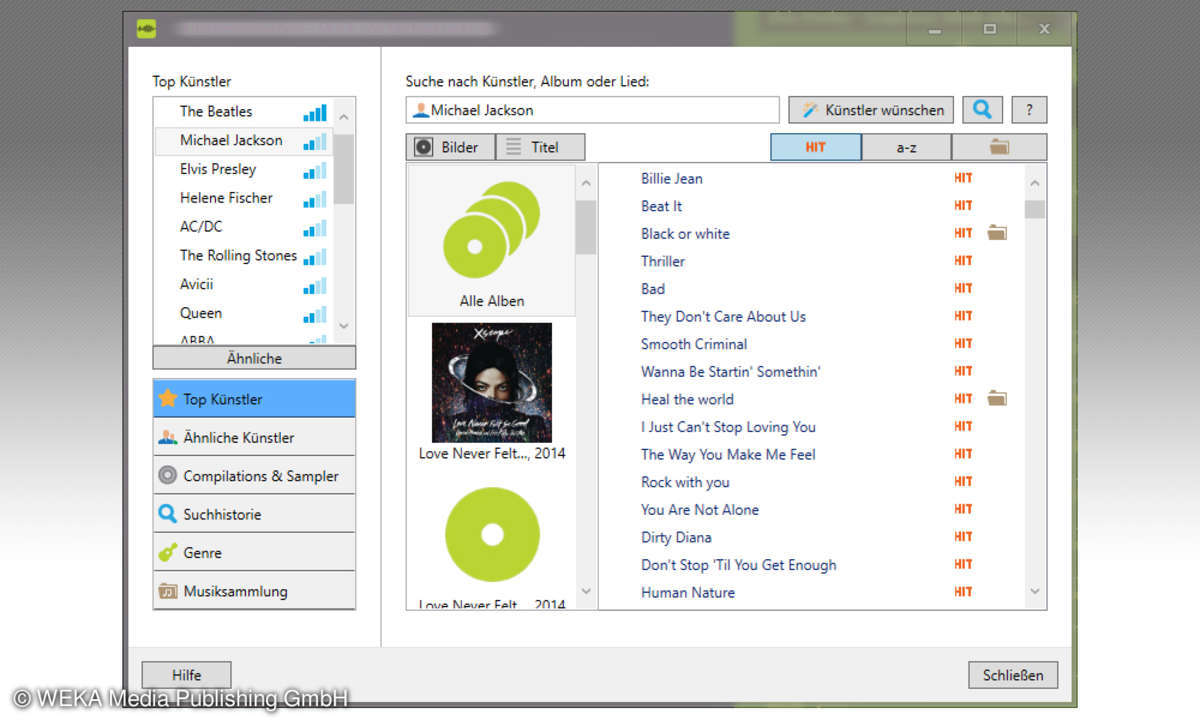Open the question mark help button
Viewport: 1200px width, 720px height.
click(1029, 109)
